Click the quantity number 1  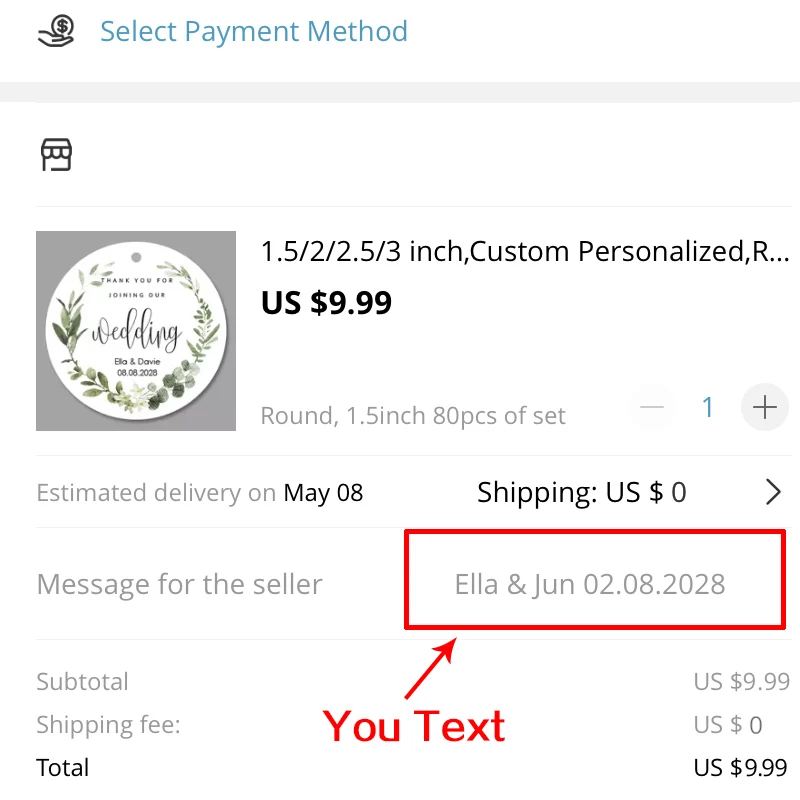tap(708, 407)
